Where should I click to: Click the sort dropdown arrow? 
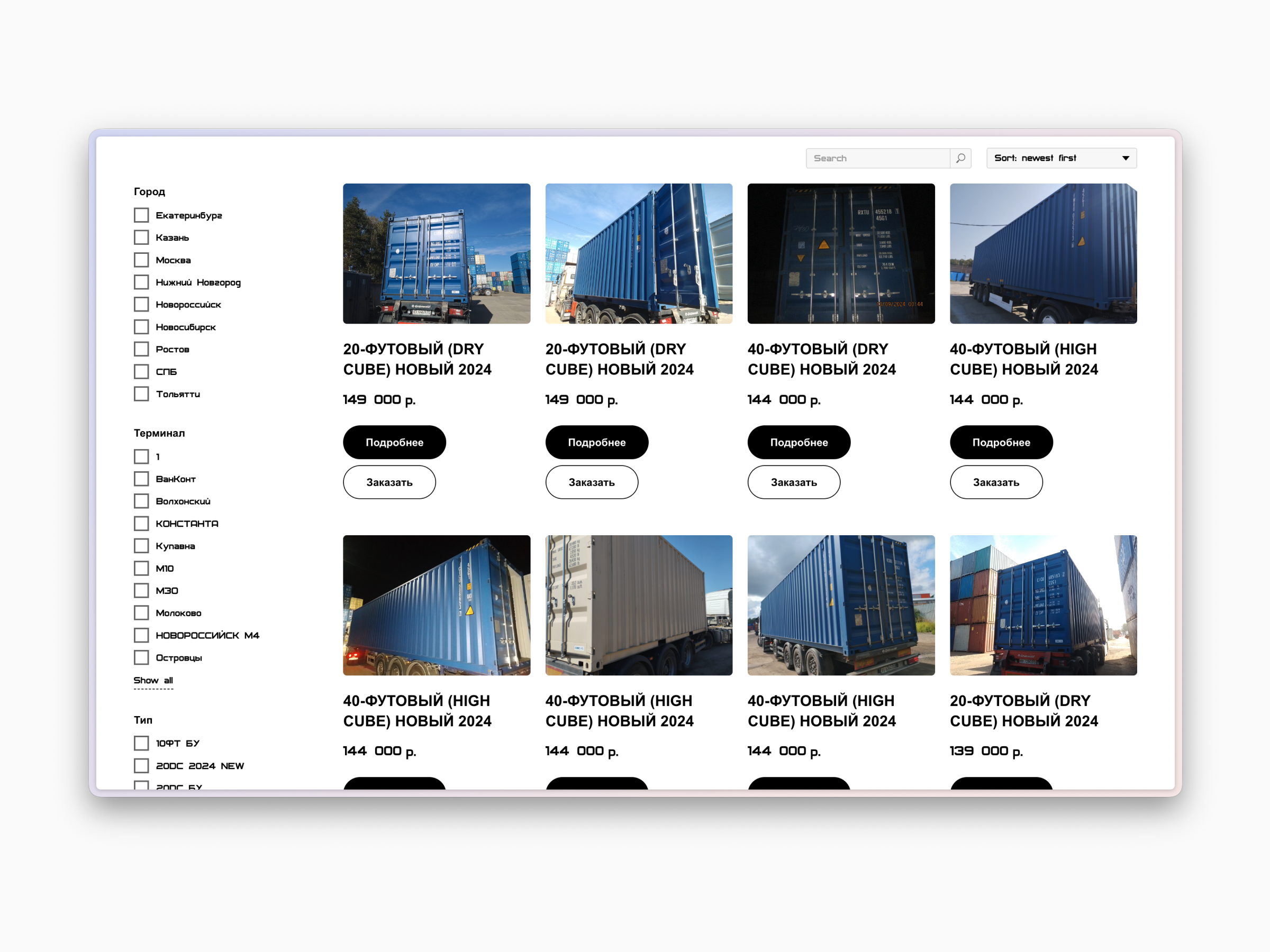coord(1126,158)
